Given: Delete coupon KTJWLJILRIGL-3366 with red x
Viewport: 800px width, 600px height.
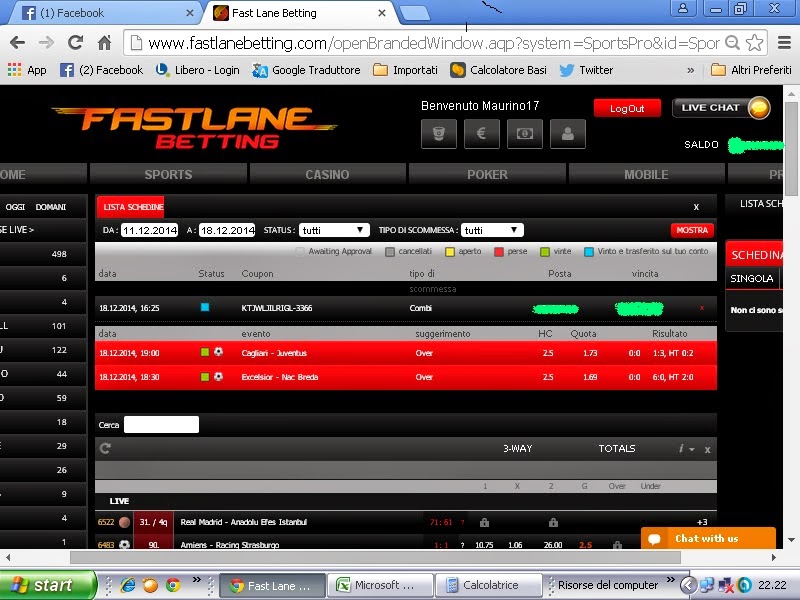Looking at the screenshot, I should coord(702,308).
